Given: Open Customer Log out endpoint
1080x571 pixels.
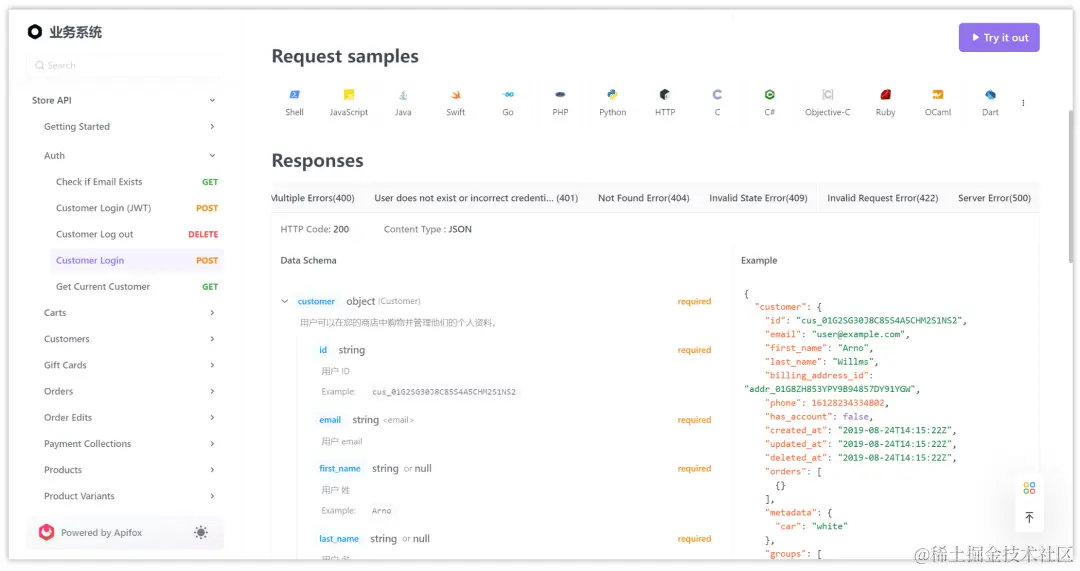Looking at the screenshot, I should pyautogui.click(x=136, y=234).
